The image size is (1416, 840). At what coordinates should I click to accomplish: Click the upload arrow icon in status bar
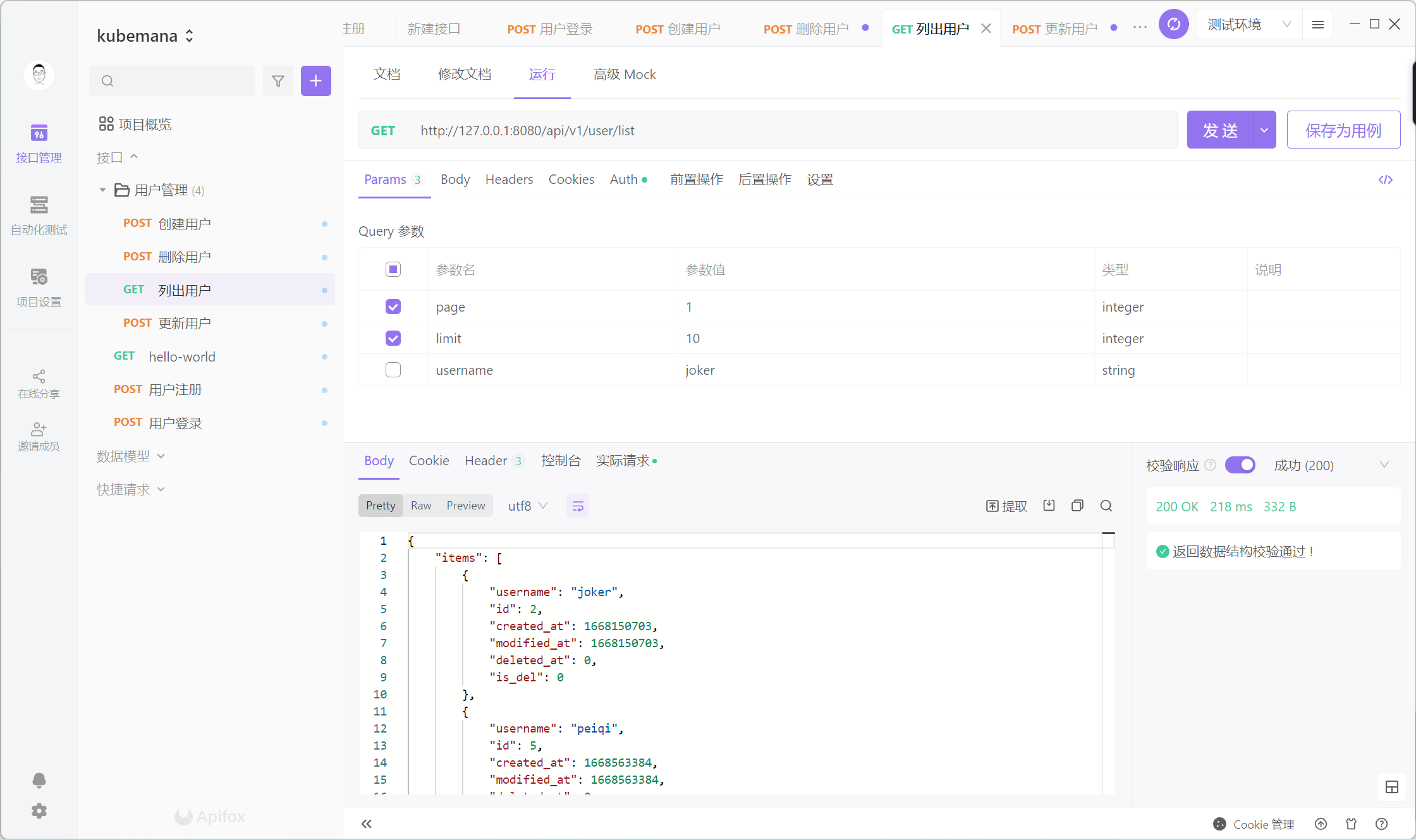click(x=1321, y=824)
